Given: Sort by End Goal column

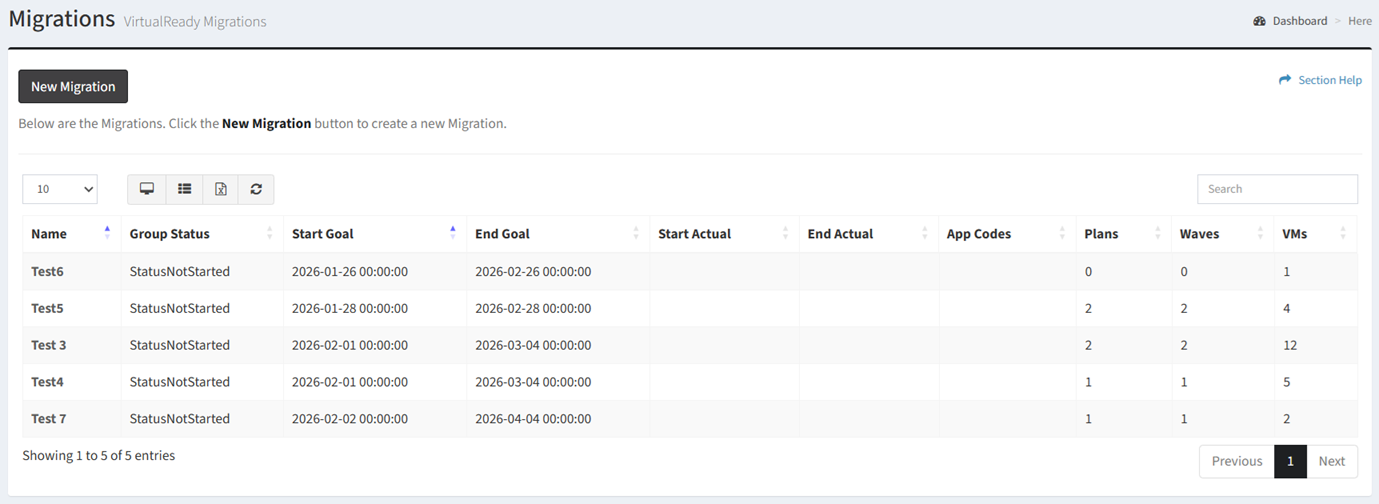Looking at the screenshot, I should click(558, 234).
